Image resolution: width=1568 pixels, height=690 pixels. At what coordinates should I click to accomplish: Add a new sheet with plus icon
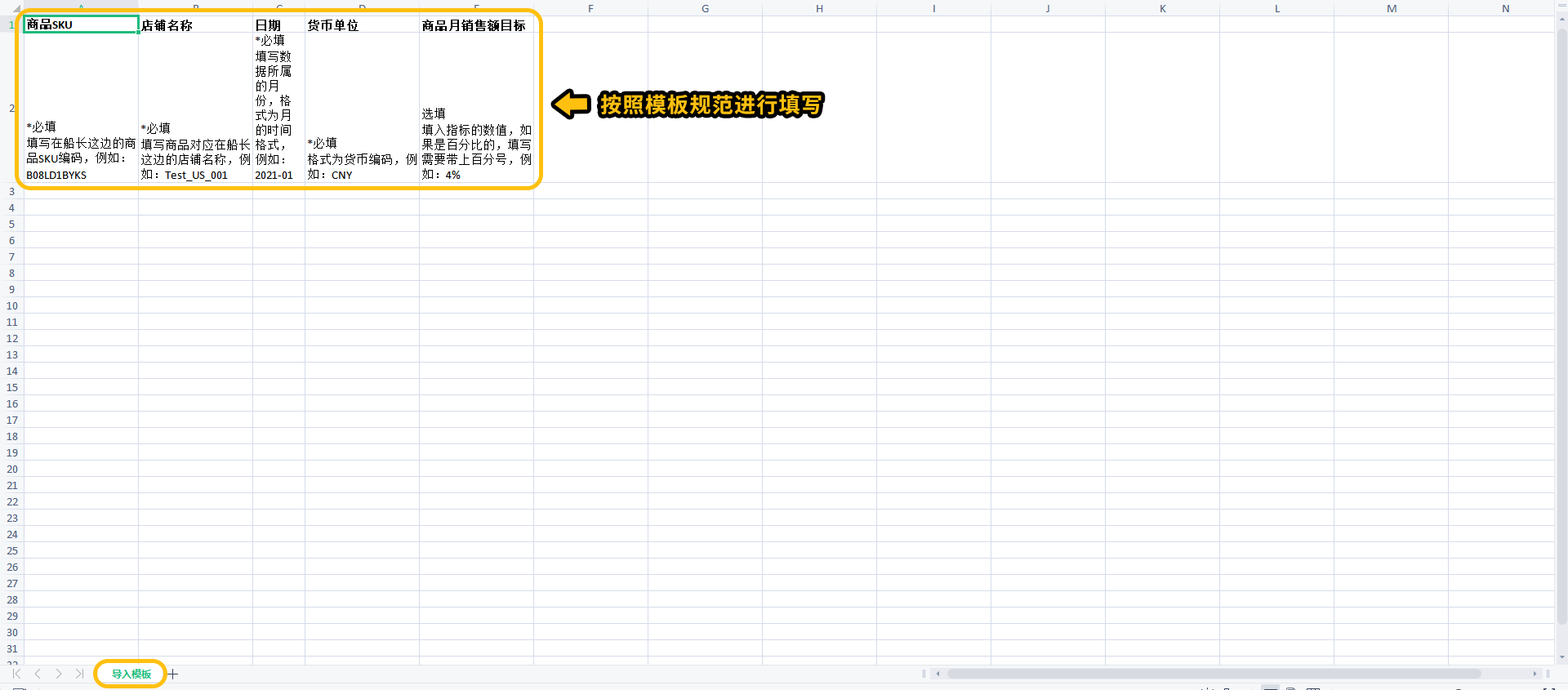click(172, 674)
